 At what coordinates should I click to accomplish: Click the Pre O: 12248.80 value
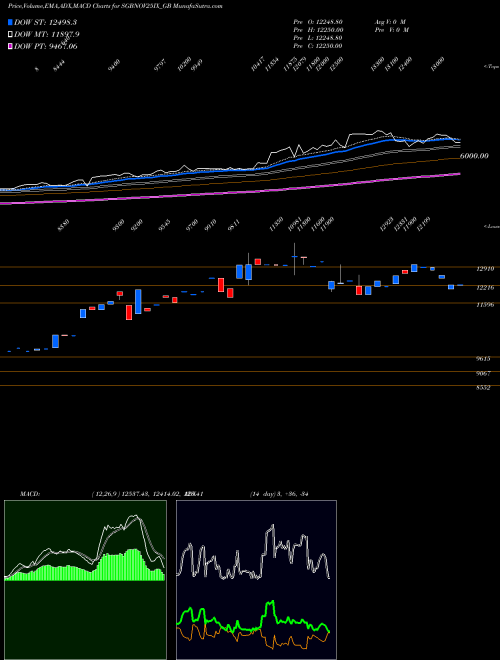tap(318, 21)
